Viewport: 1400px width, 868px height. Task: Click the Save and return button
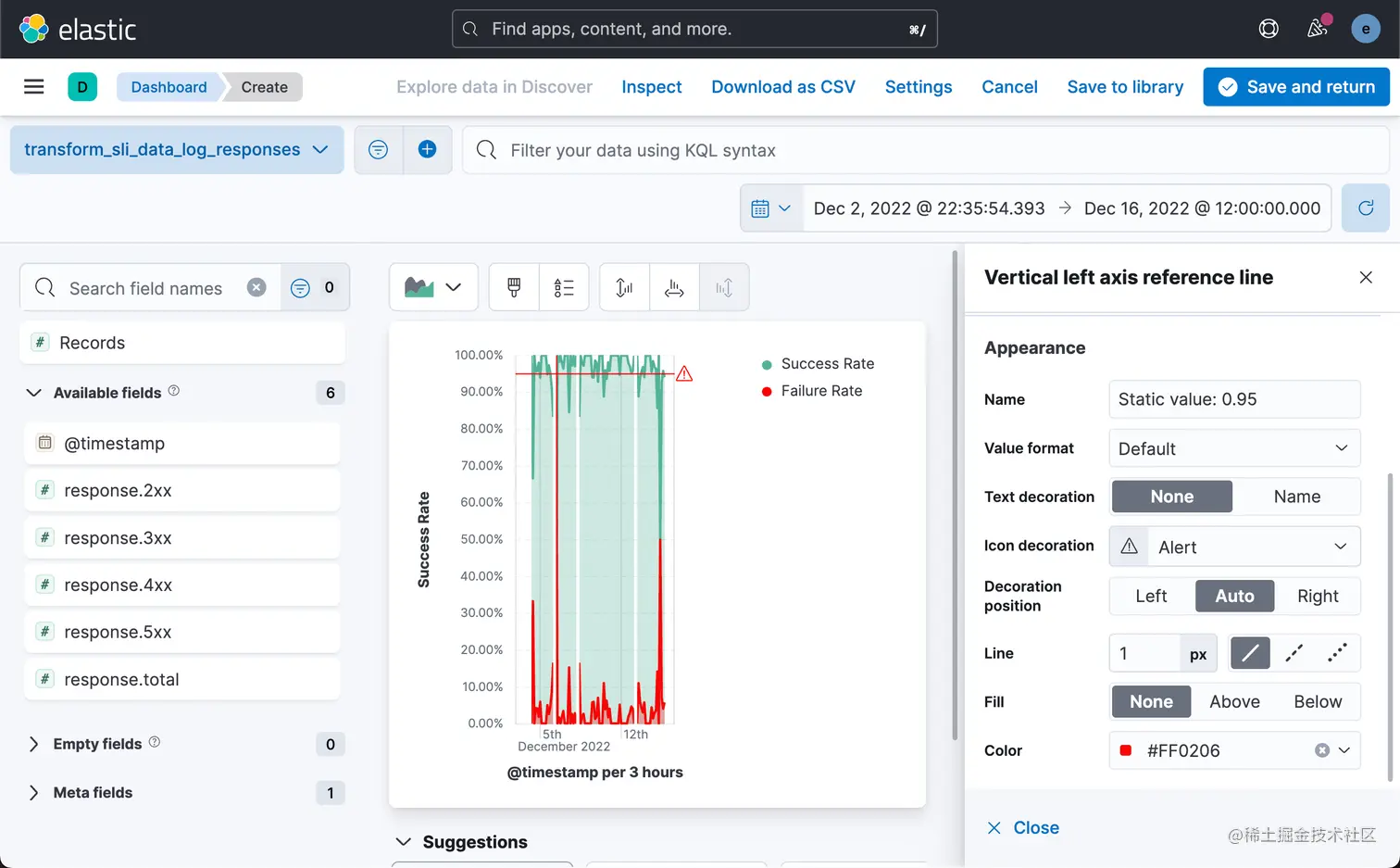(1296, 87)
